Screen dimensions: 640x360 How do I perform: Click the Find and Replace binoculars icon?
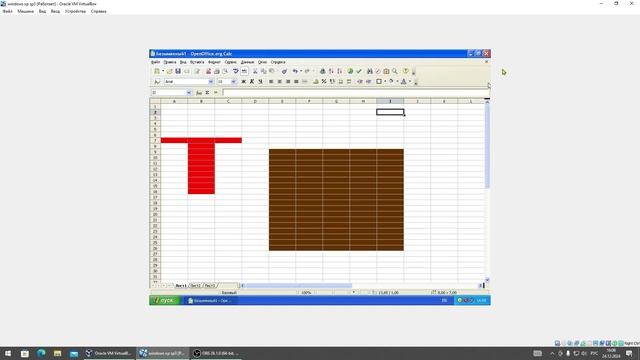(369, 71)
